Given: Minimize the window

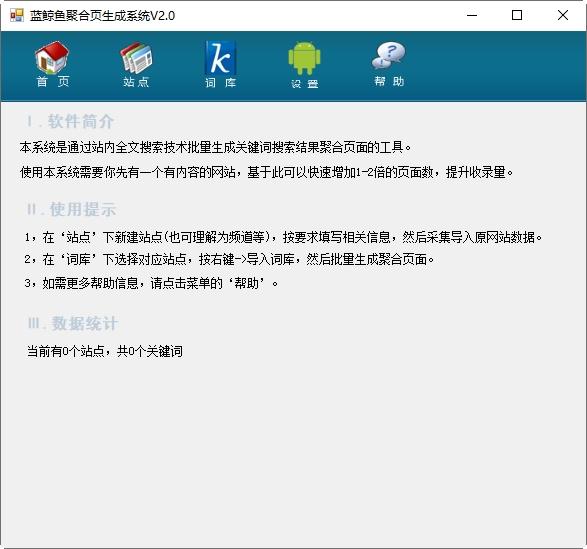Looking at the screenshot, I should pos(472,15).
